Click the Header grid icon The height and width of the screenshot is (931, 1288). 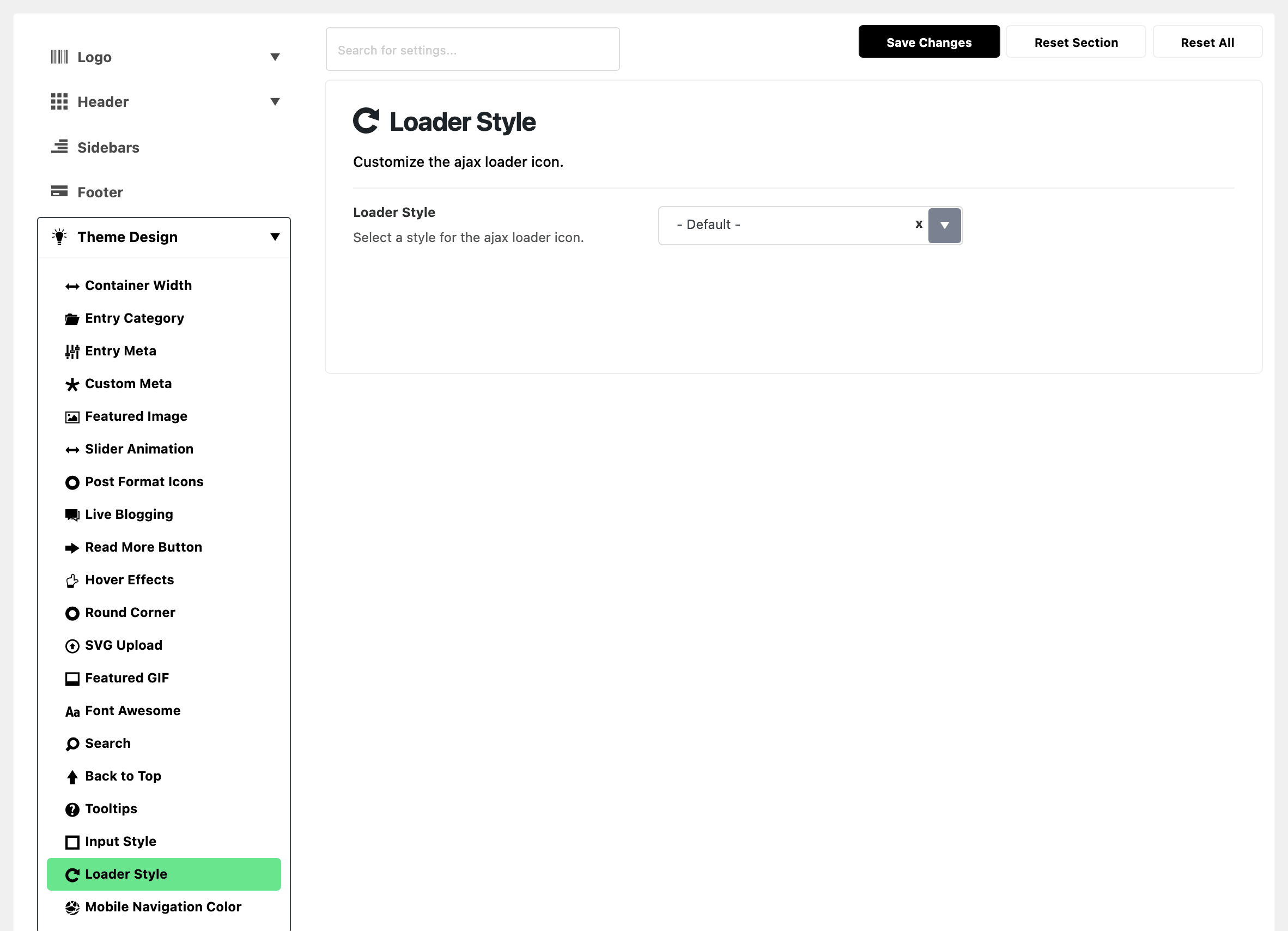(x=59, y=102)
